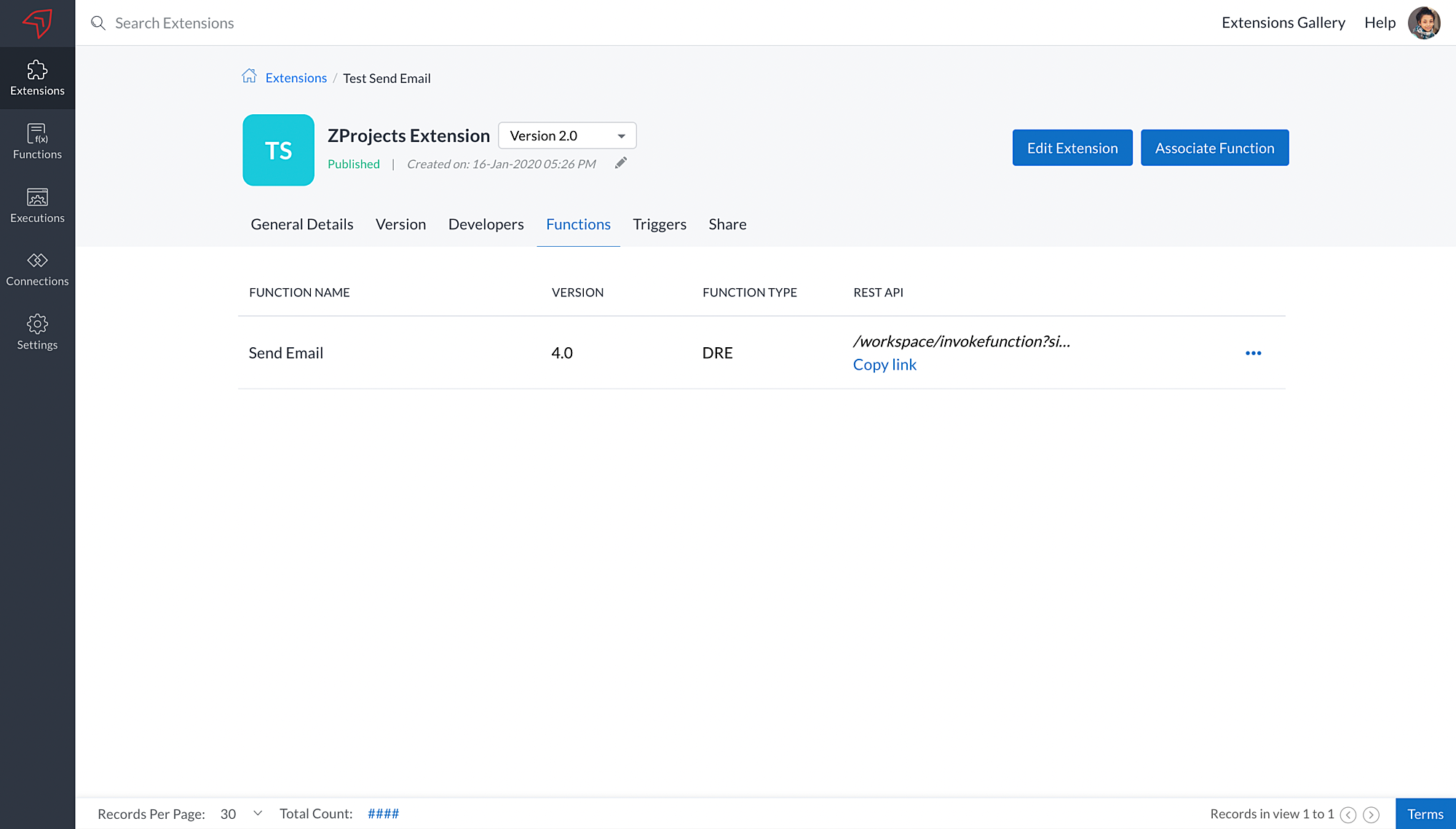Viewport: 1456px width, 829px height.
Task: Go to Executions in the sidebar
Action: [37, 205]
